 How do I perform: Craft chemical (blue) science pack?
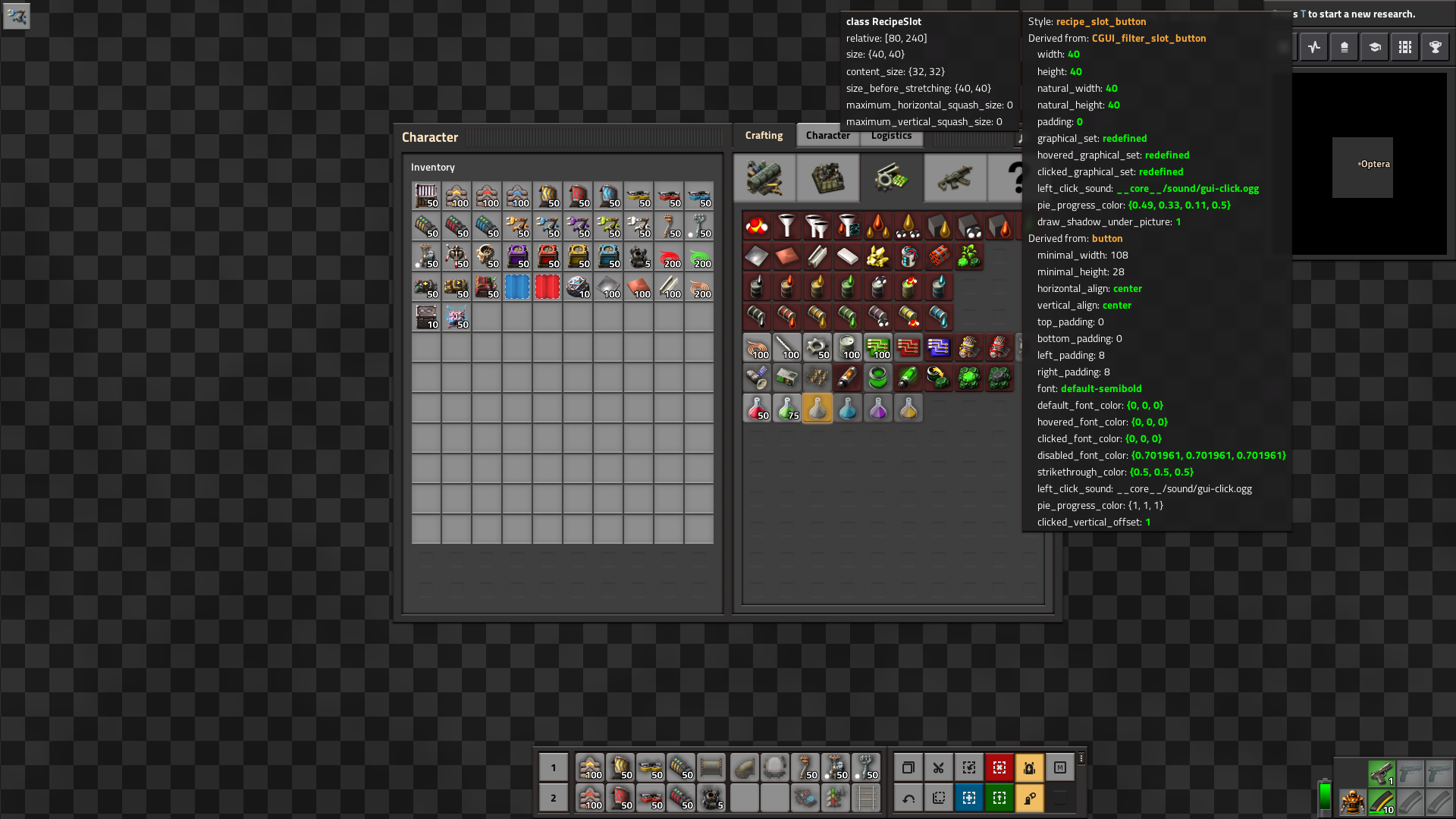tap(848, 408)
